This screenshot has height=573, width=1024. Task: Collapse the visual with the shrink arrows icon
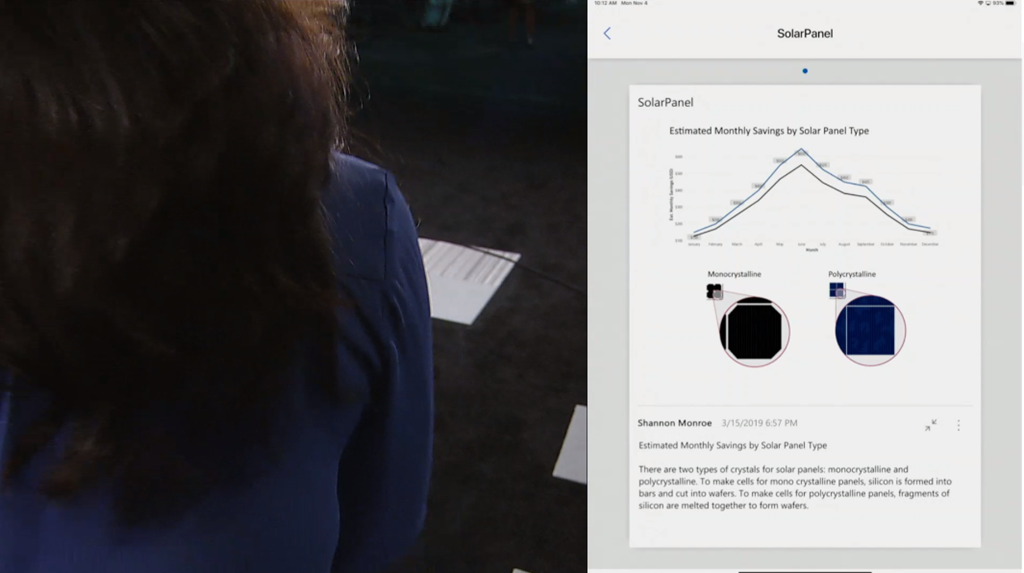931,425
